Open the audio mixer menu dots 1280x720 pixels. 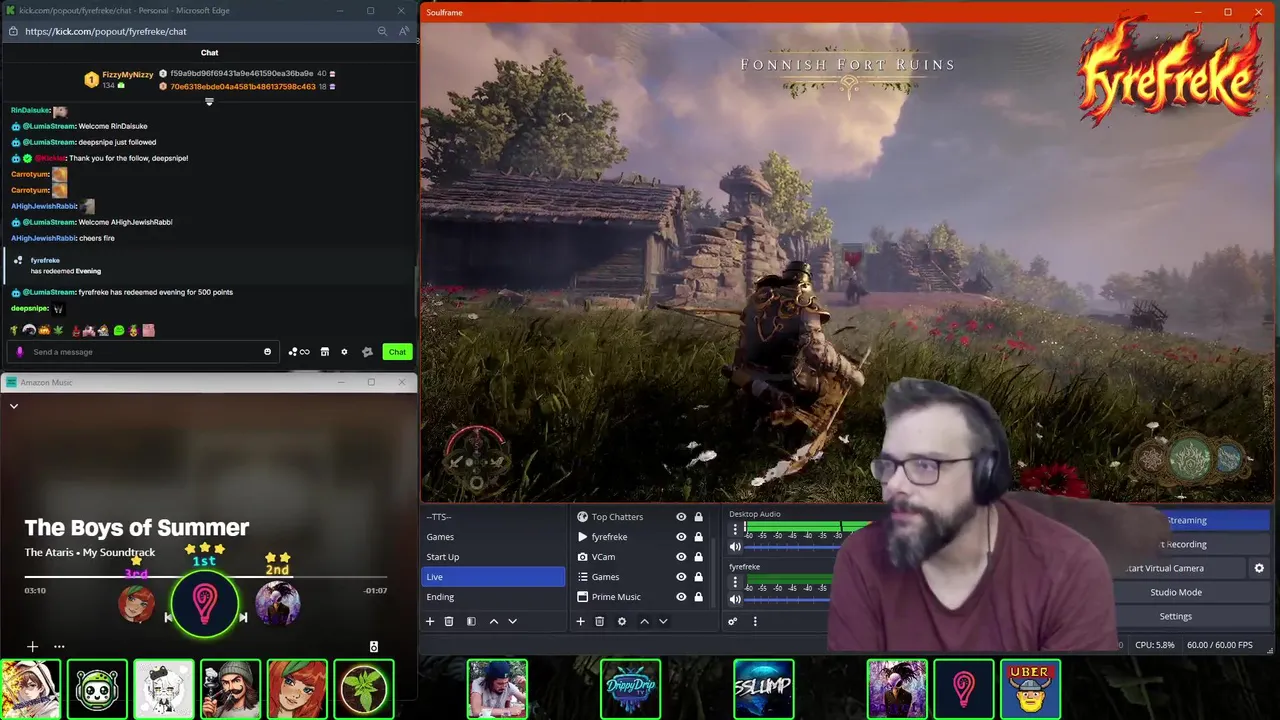[755, 621]
